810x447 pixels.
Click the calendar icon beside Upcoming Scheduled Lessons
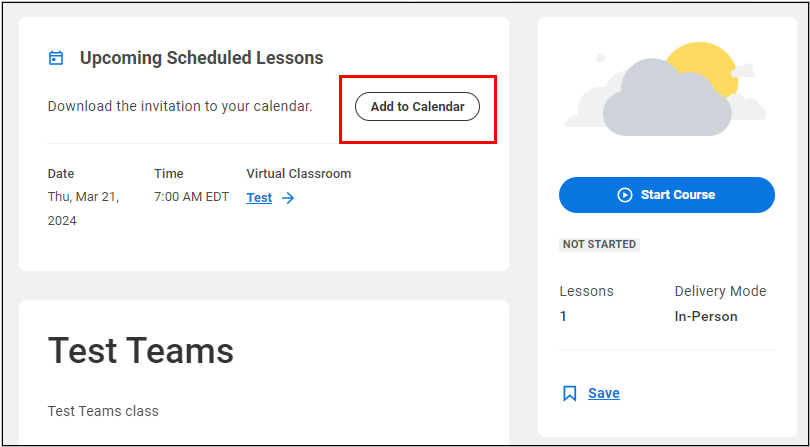[56, 58]
